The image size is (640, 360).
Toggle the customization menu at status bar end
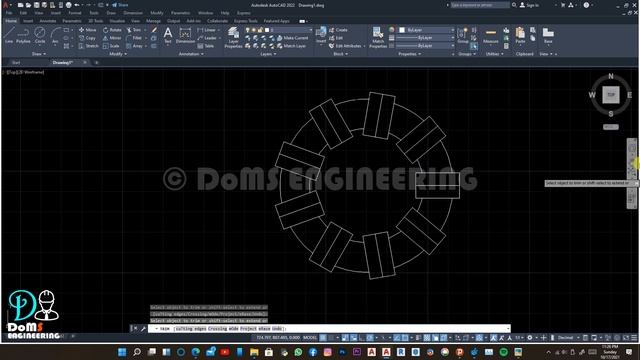point(634,338)
